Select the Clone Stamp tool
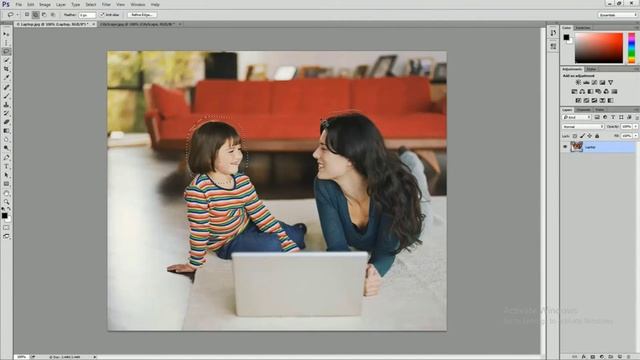Viewport: 640px width, 360px height. [x=6, y=105]
